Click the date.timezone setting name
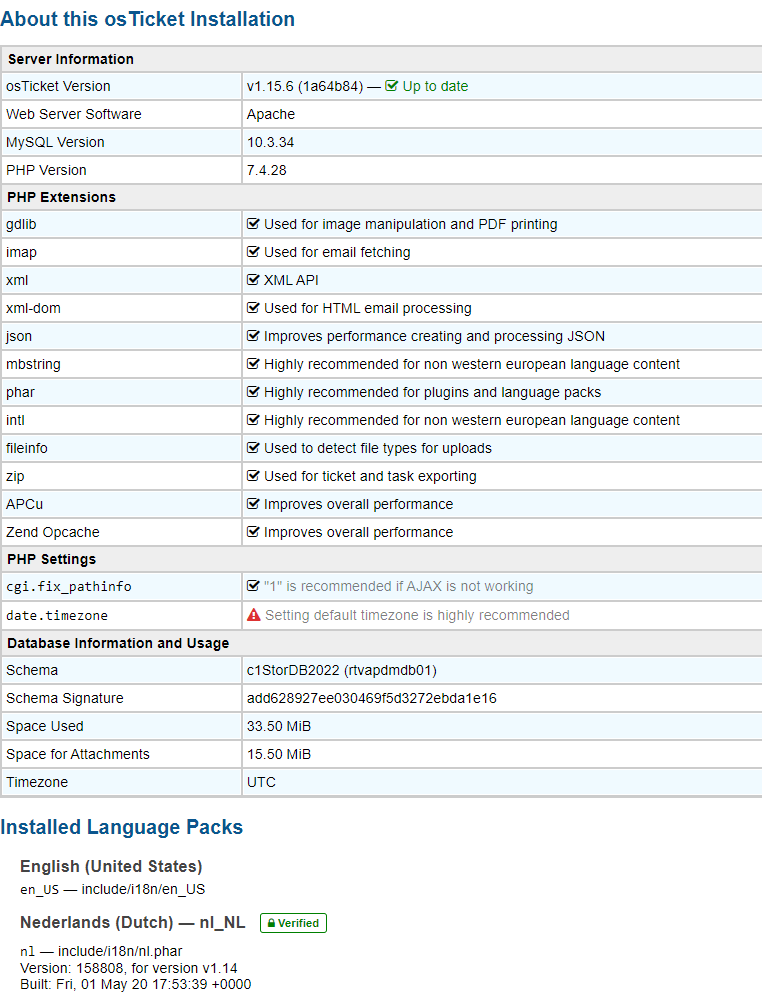 coord(57,615)
